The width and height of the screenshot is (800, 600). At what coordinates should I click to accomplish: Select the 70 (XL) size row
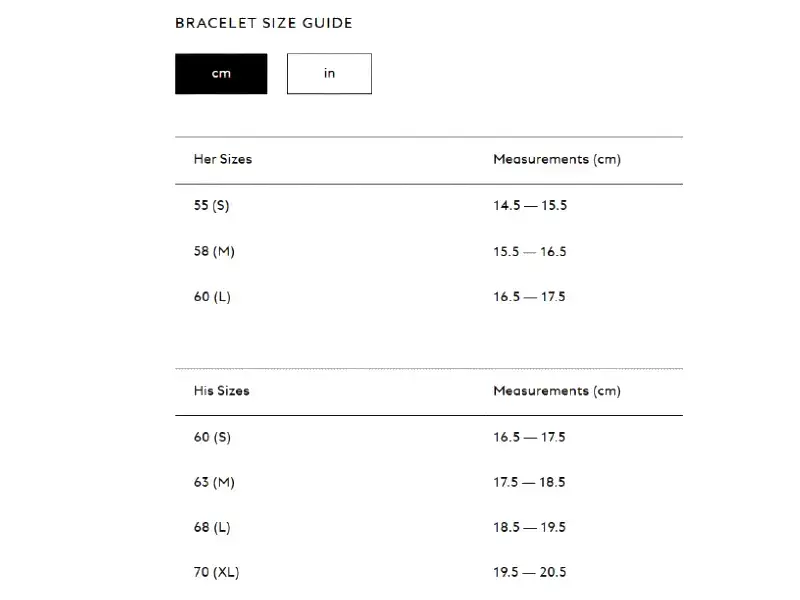pos(216,573)
